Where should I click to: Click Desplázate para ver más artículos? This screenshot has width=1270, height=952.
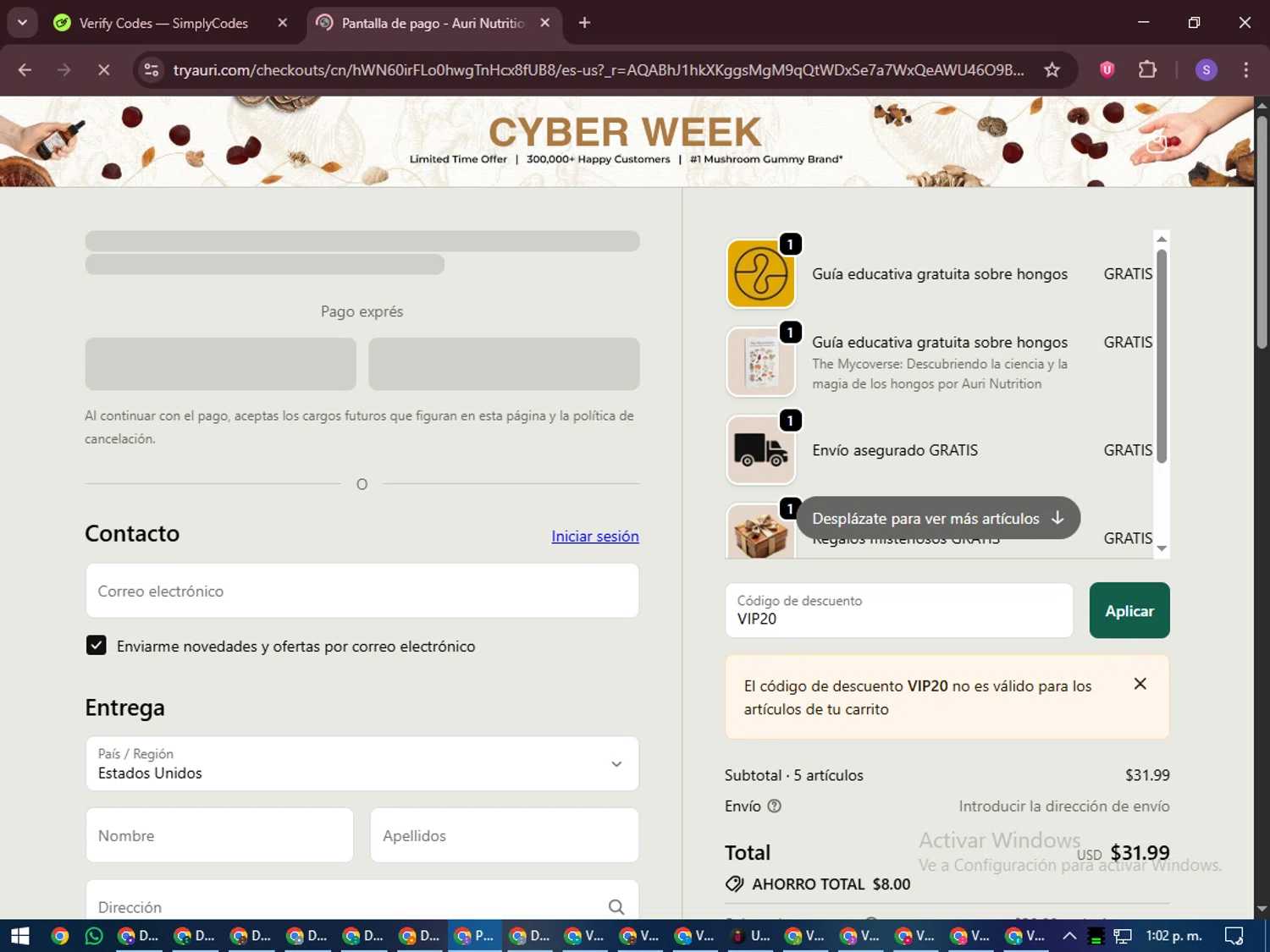(938, 518)
